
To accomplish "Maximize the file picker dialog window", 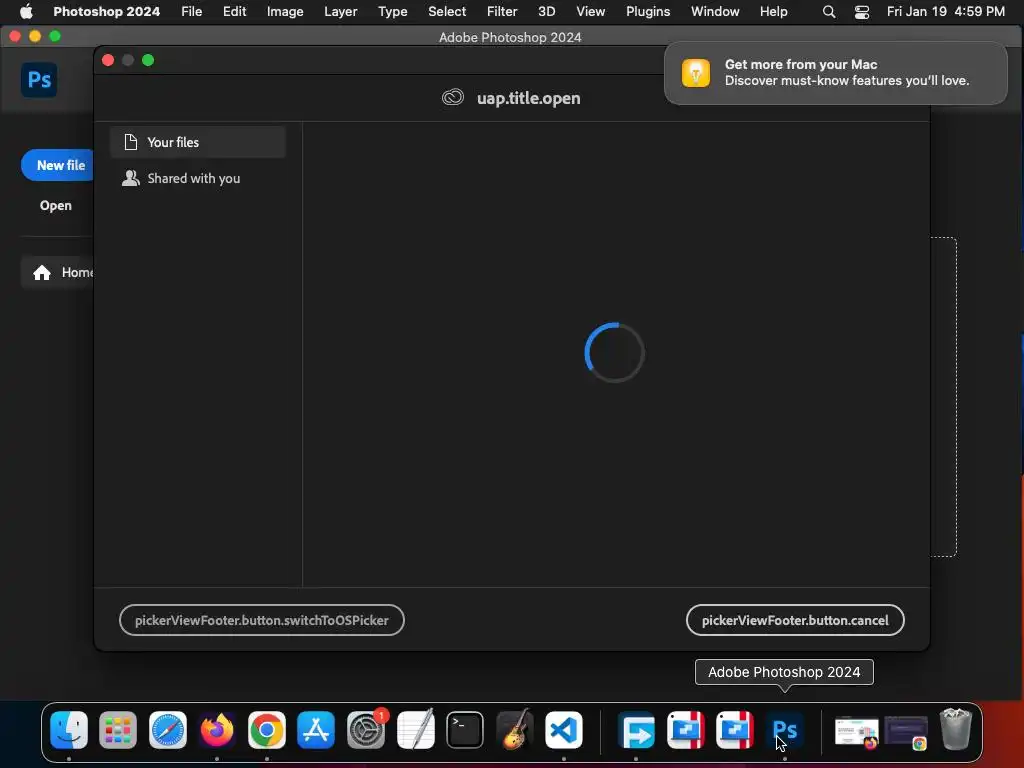I will 148,60.
